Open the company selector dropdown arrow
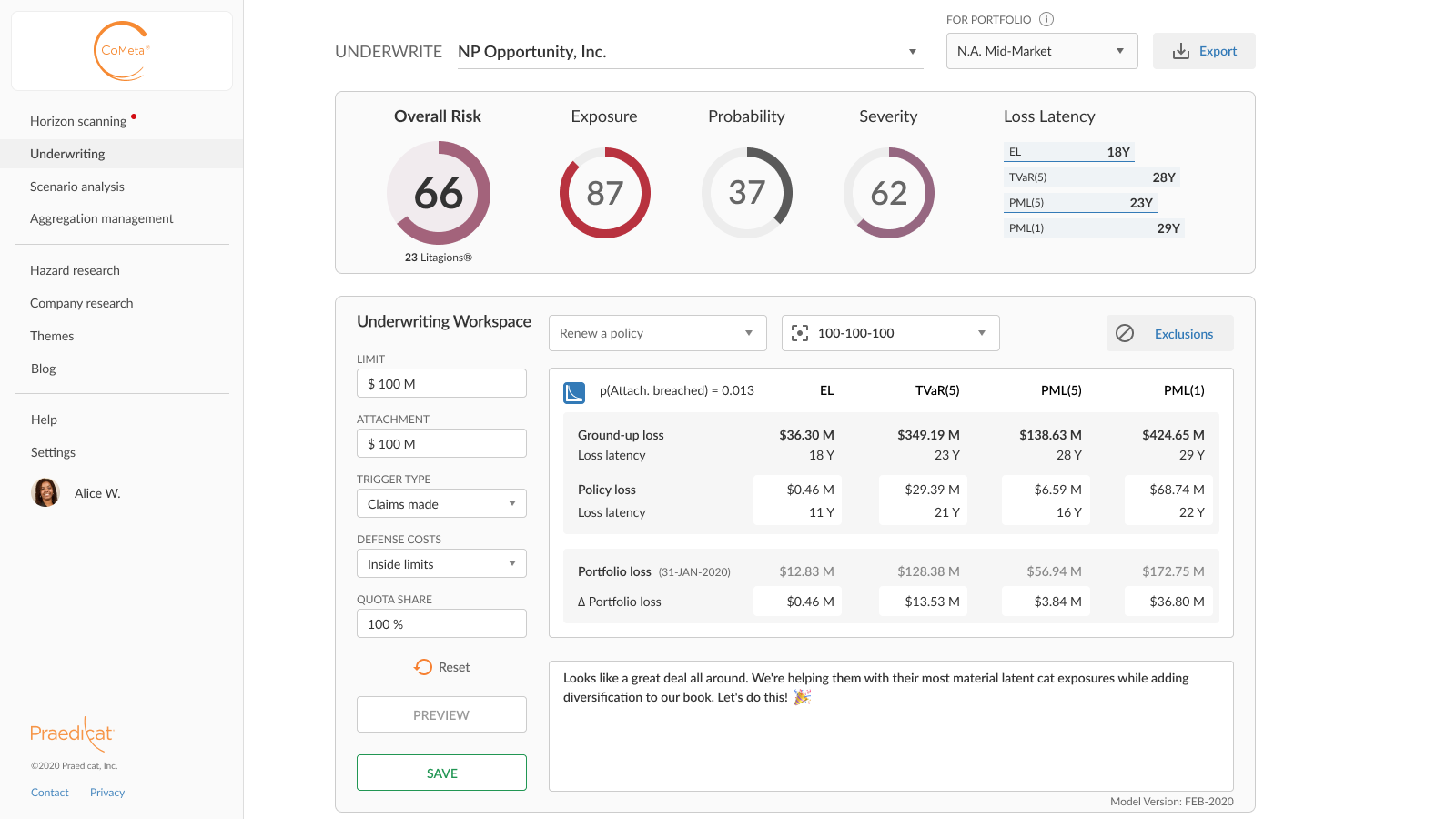The image size is (1456, 819). 913,52
